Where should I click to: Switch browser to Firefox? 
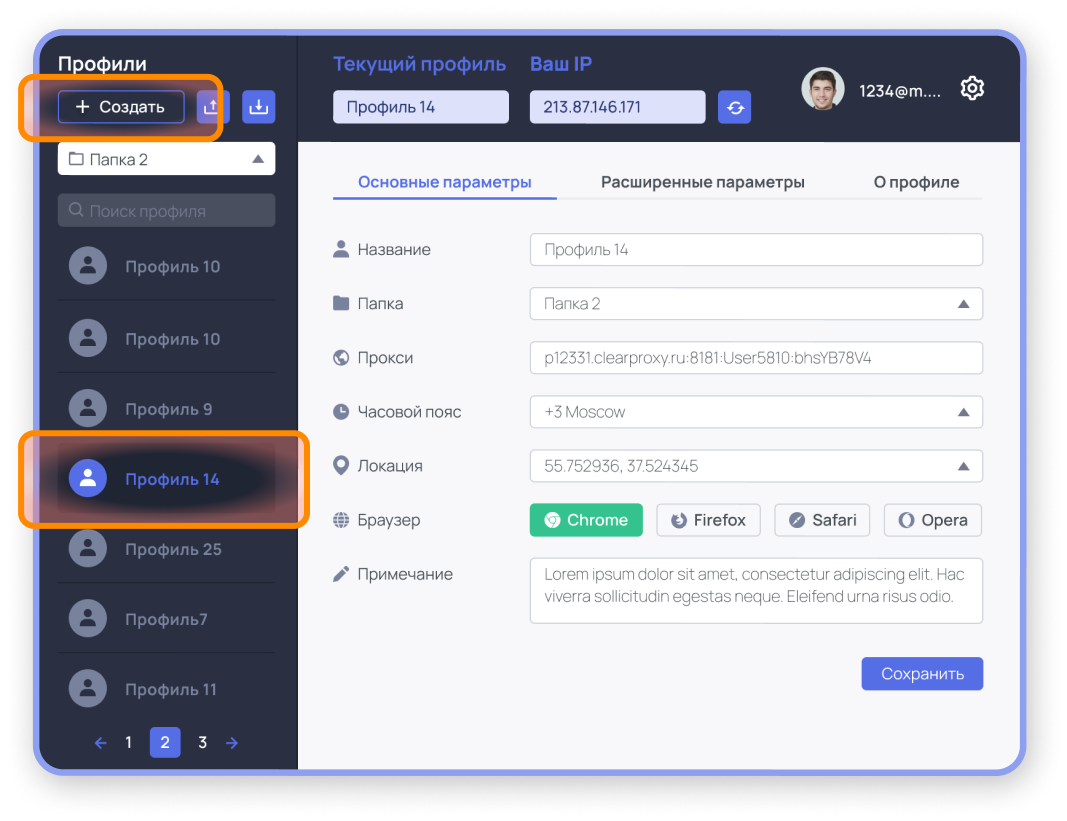tap(708, 520)
